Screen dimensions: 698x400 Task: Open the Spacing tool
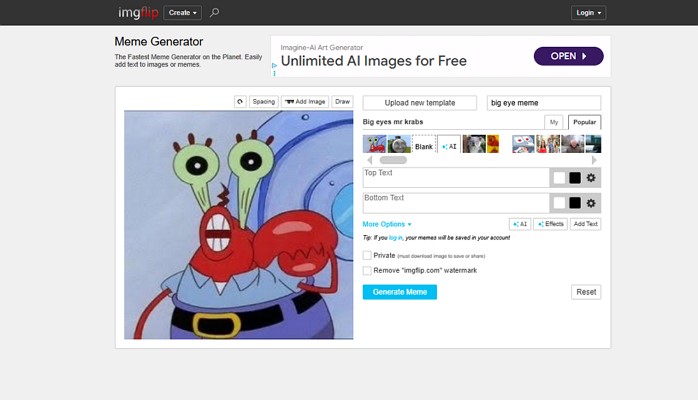264,101
